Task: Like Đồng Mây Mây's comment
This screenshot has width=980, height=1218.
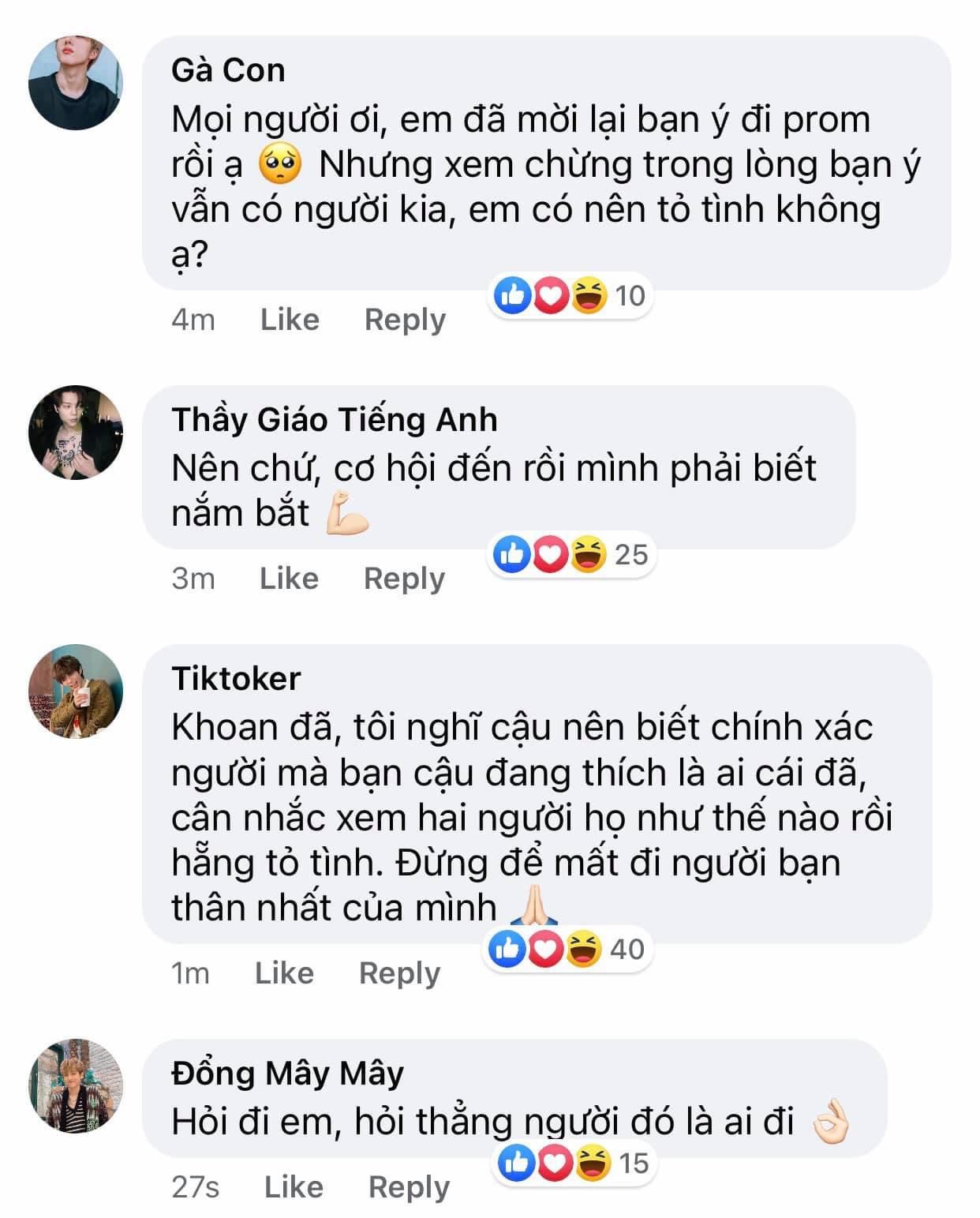Action: coord(294,1186)
